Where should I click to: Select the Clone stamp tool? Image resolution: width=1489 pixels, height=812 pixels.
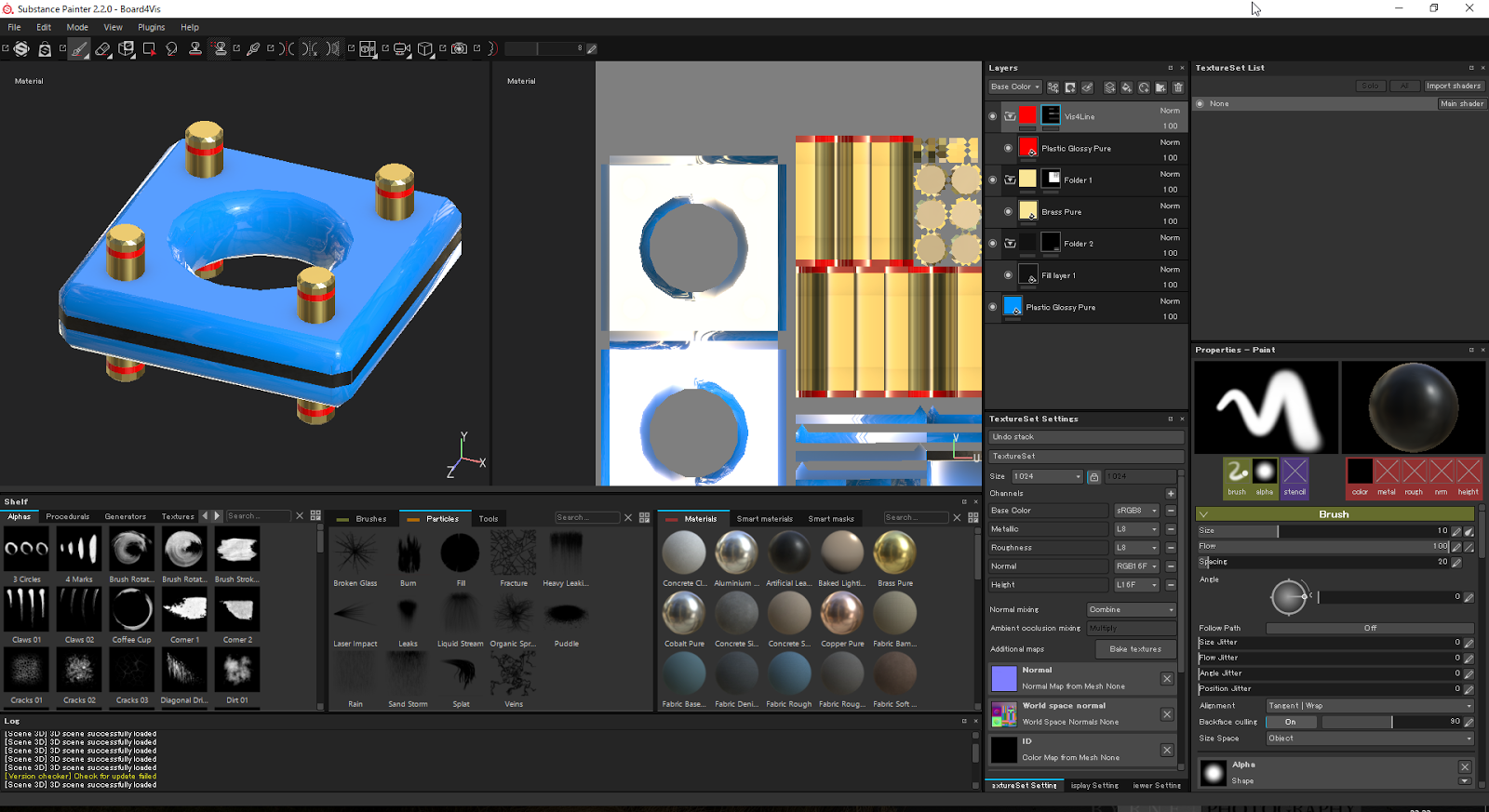click(195, 48)
